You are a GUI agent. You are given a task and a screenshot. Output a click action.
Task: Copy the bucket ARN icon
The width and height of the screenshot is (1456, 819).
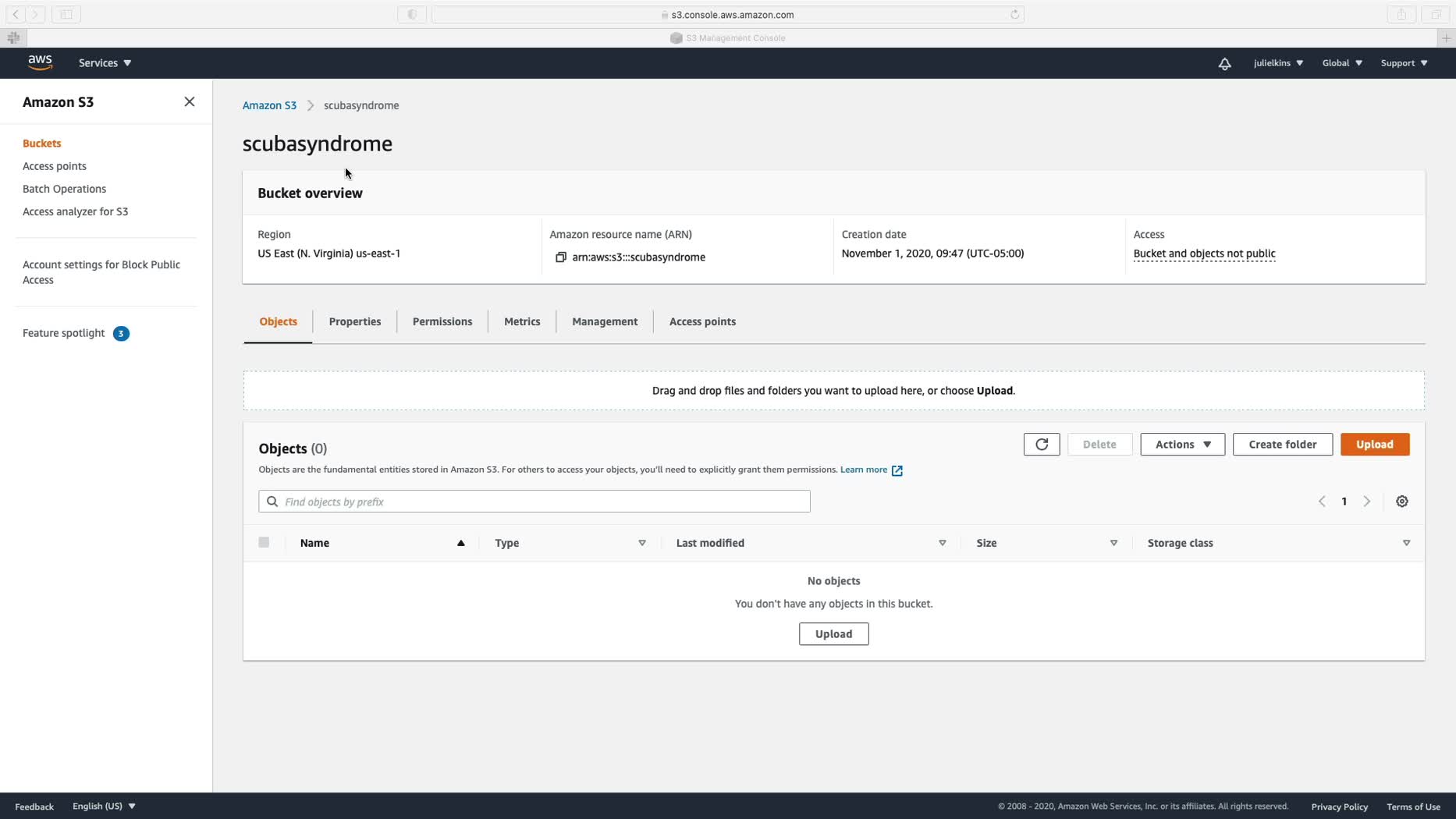[x=560, y=257]
